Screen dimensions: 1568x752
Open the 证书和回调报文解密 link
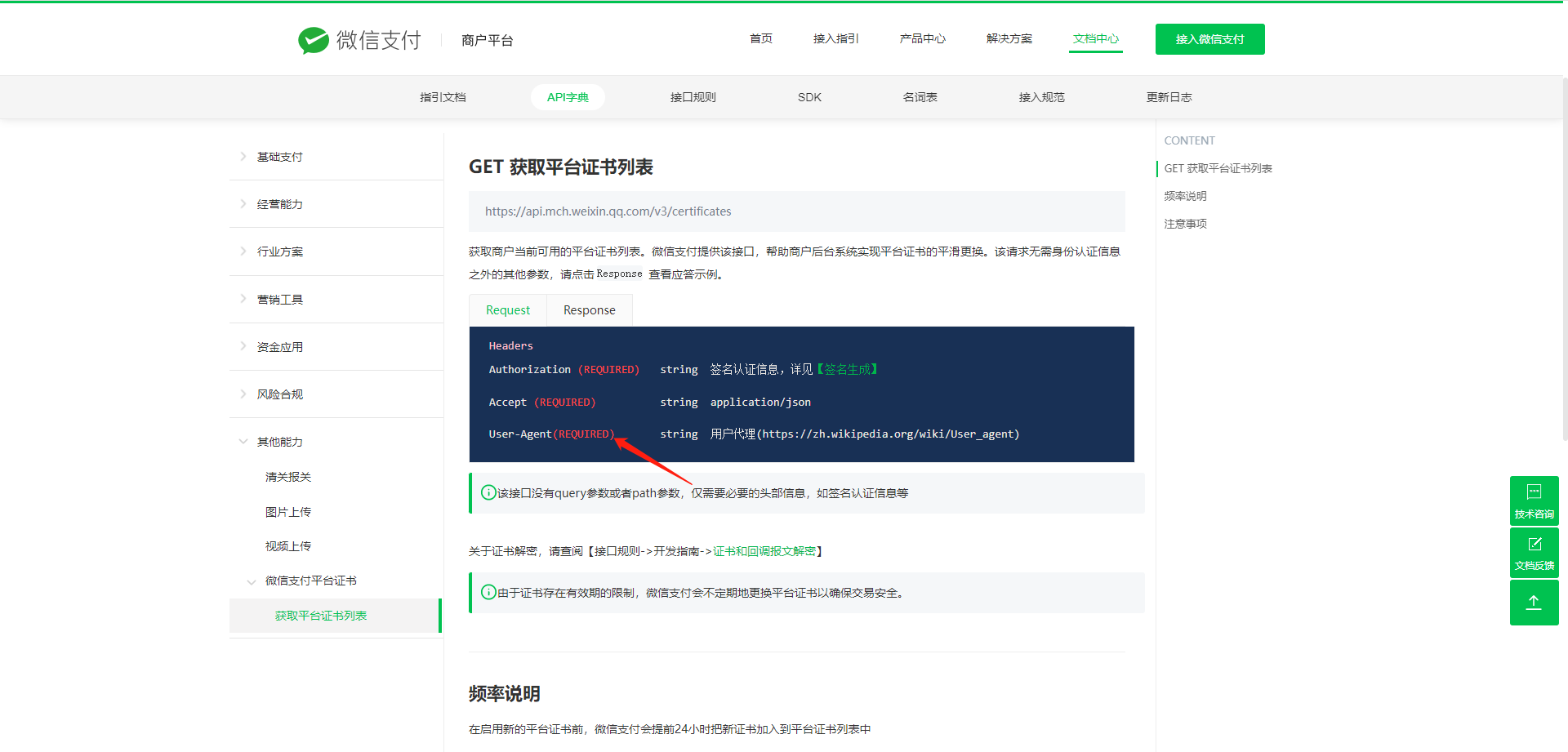(764, 551)
